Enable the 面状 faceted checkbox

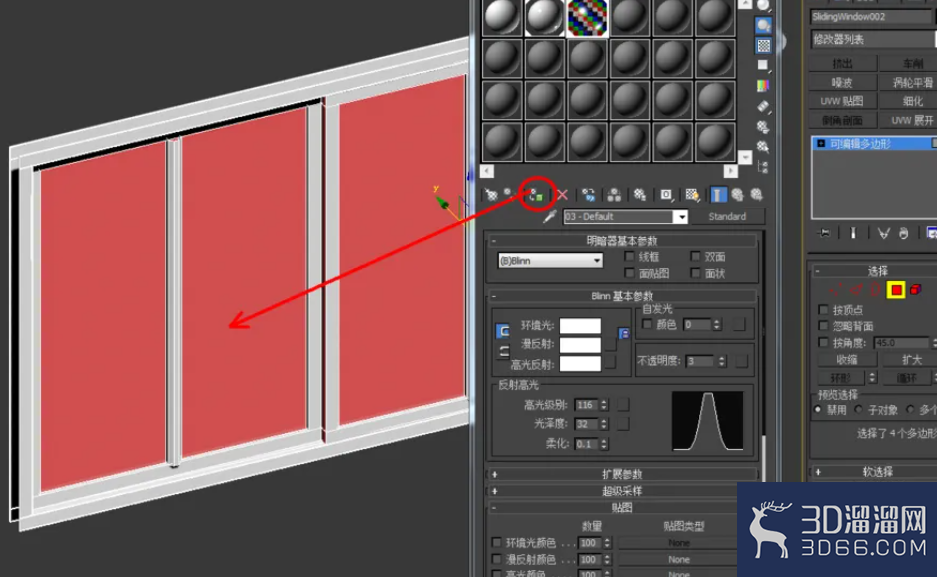[x=695, y=273]
